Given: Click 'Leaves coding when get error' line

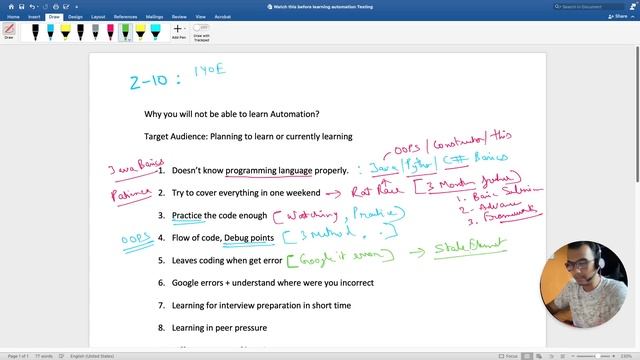Looking at the screenshot, I should click(227, 260).
